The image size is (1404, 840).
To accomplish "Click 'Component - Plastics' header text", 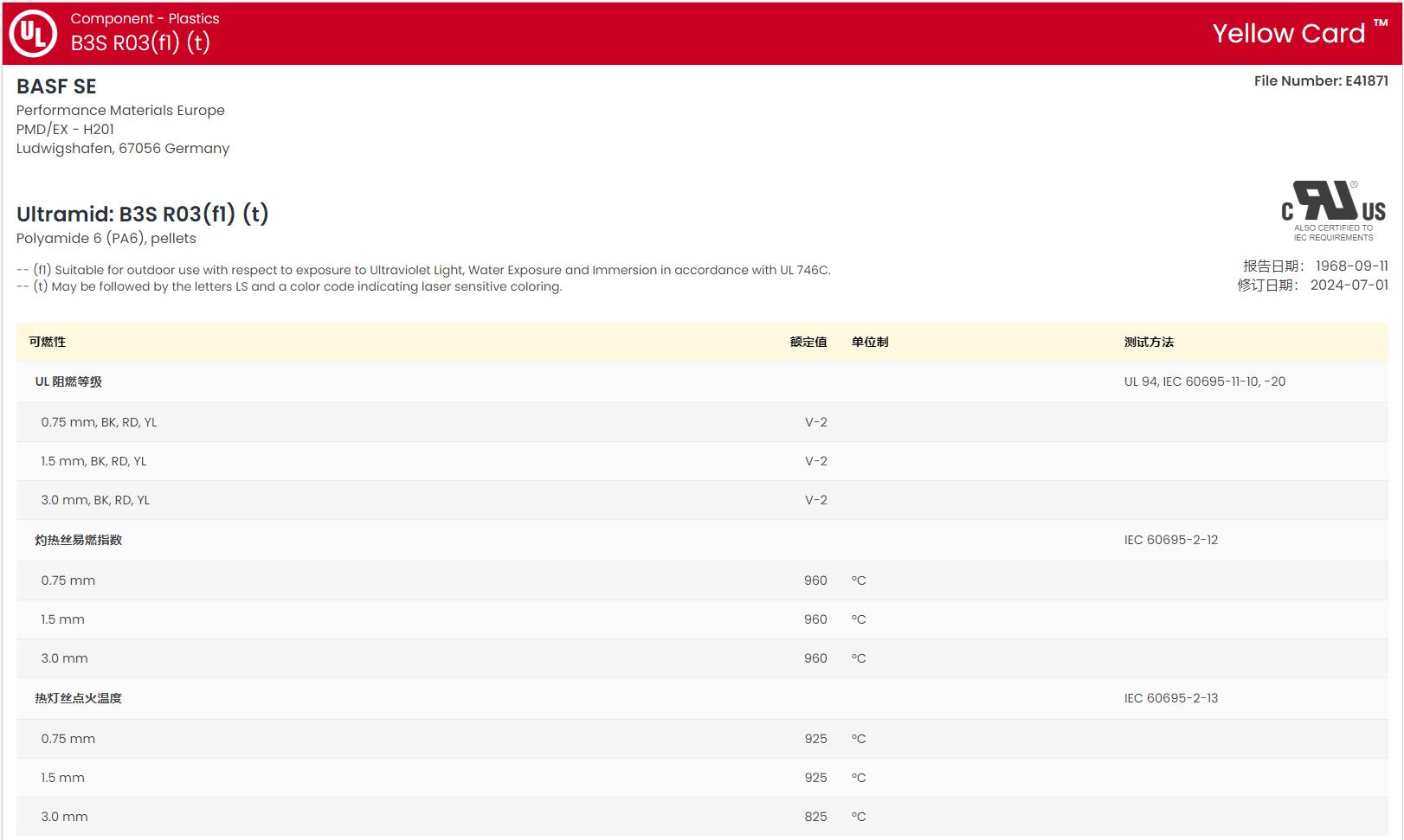I will click(x=145, y=18).
